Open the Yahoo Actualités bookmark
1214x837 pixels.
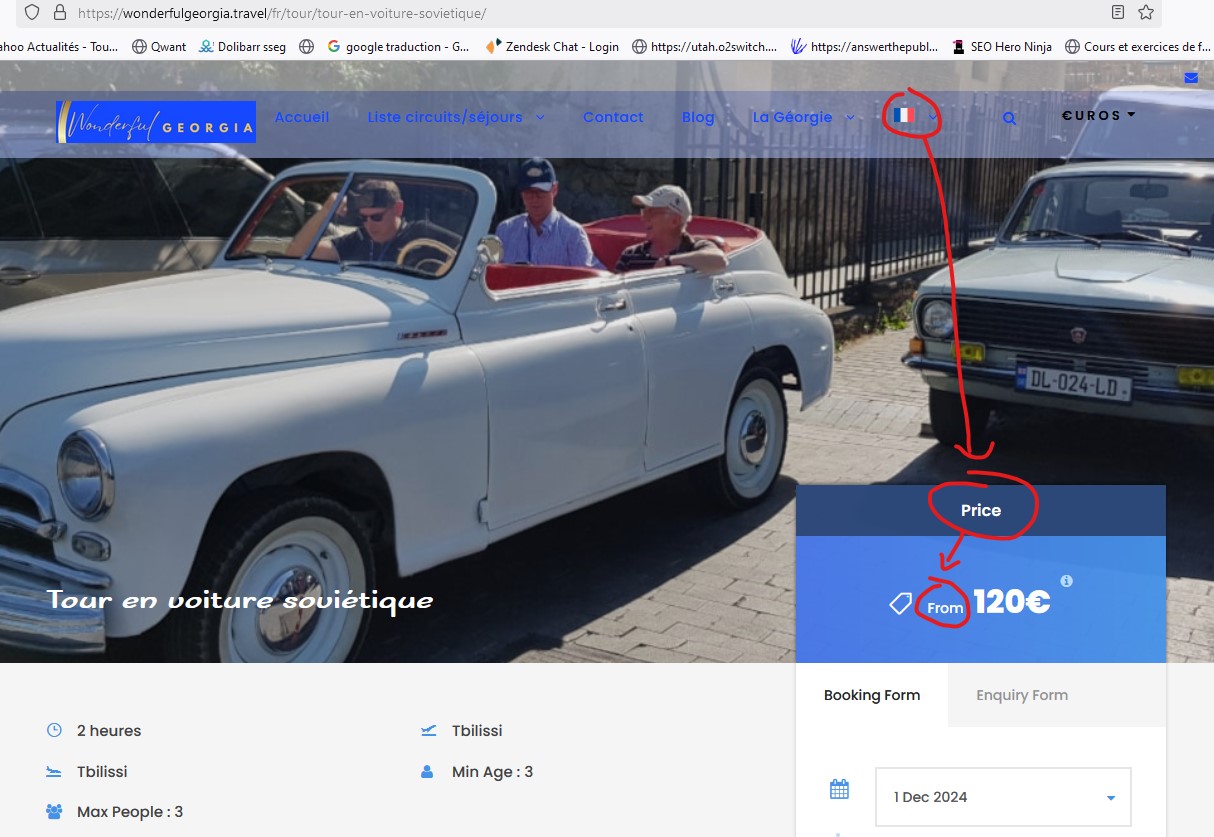coord(59,46)
